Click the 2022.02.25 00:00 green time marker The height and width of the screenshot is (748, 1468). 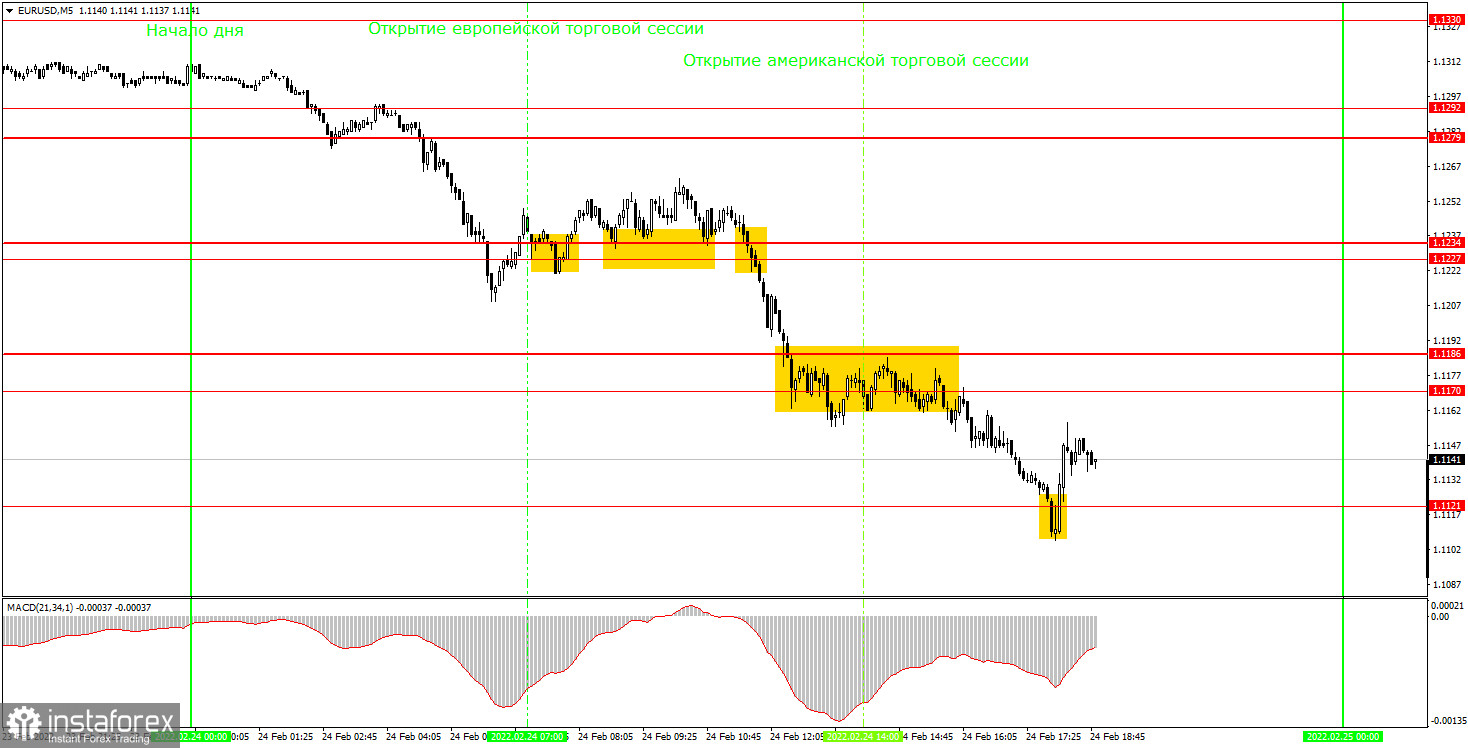pos(1343,736)
